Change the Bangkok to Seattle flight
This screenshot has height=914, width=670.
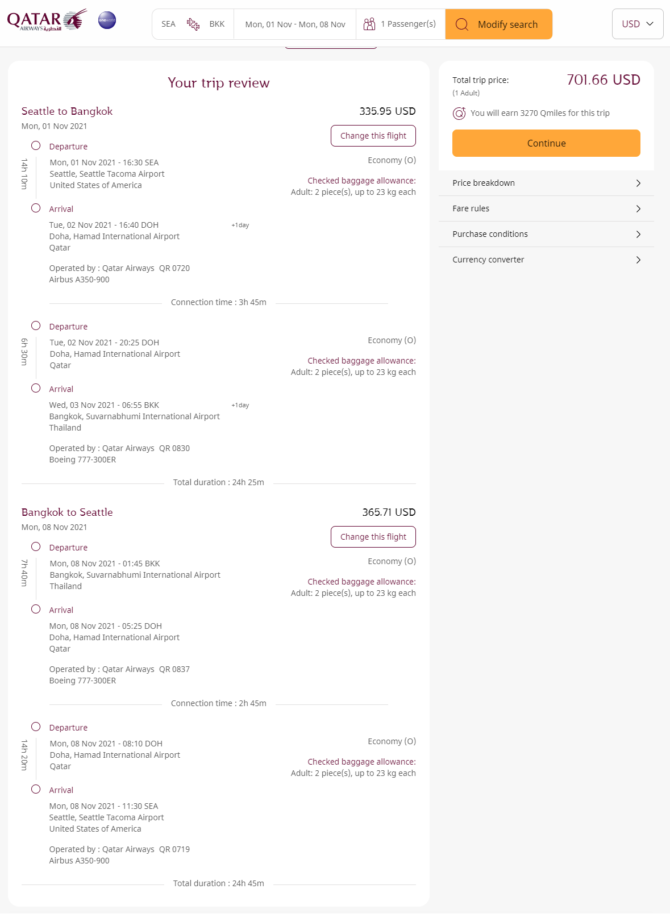click(373, 537)
